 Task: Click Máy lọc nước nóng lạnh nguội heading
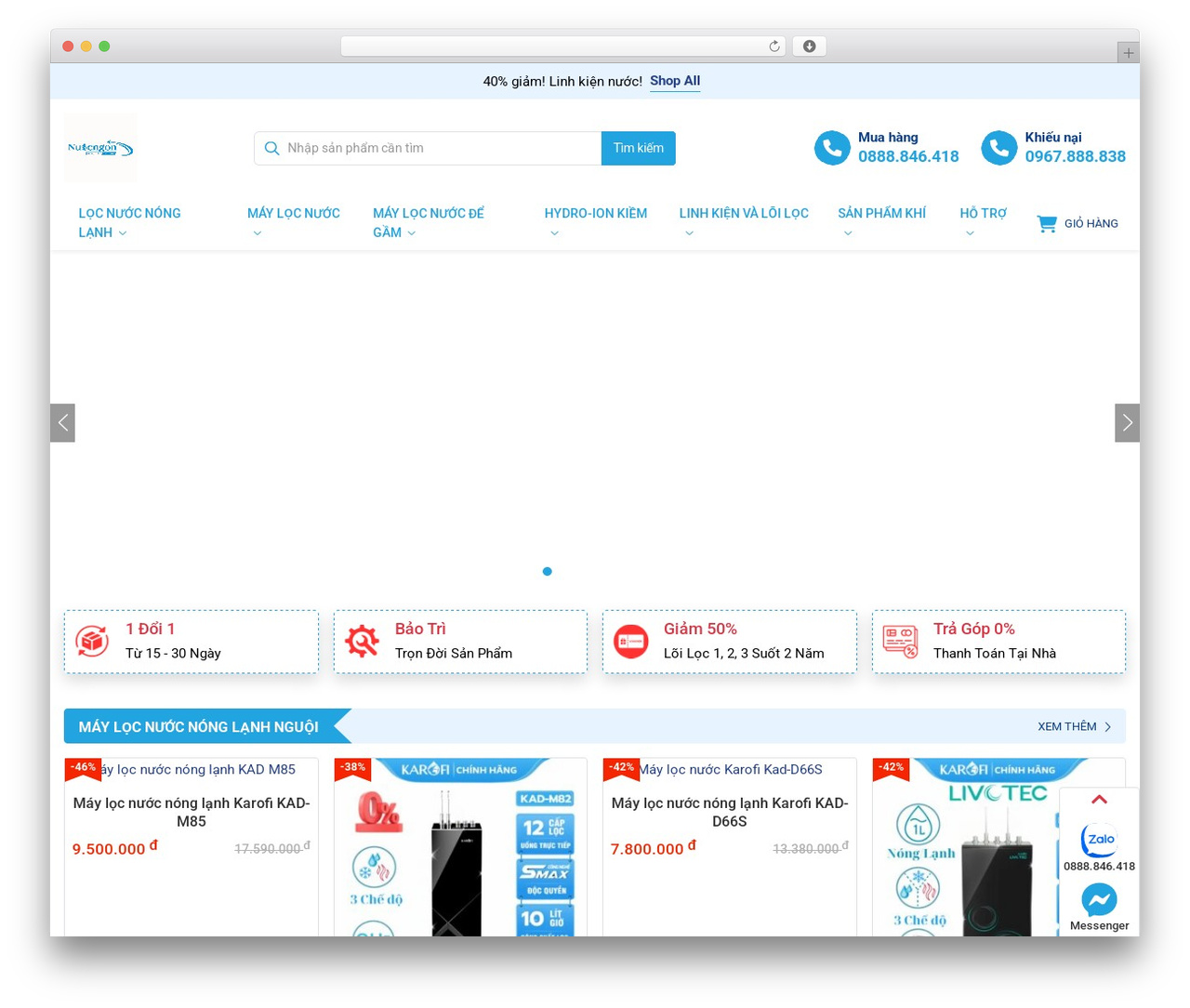(198, 726)
